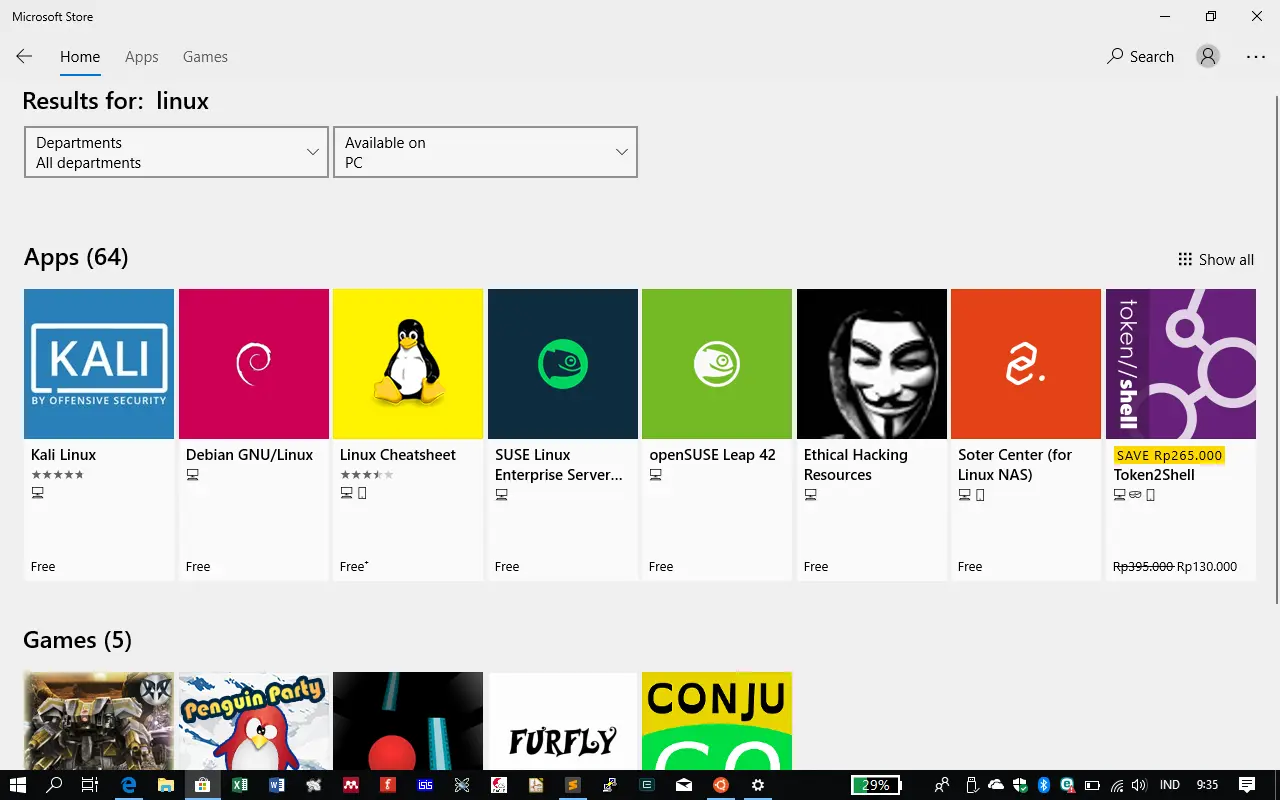
Task: Expand the Available on filter
Action: pos(485,152)
